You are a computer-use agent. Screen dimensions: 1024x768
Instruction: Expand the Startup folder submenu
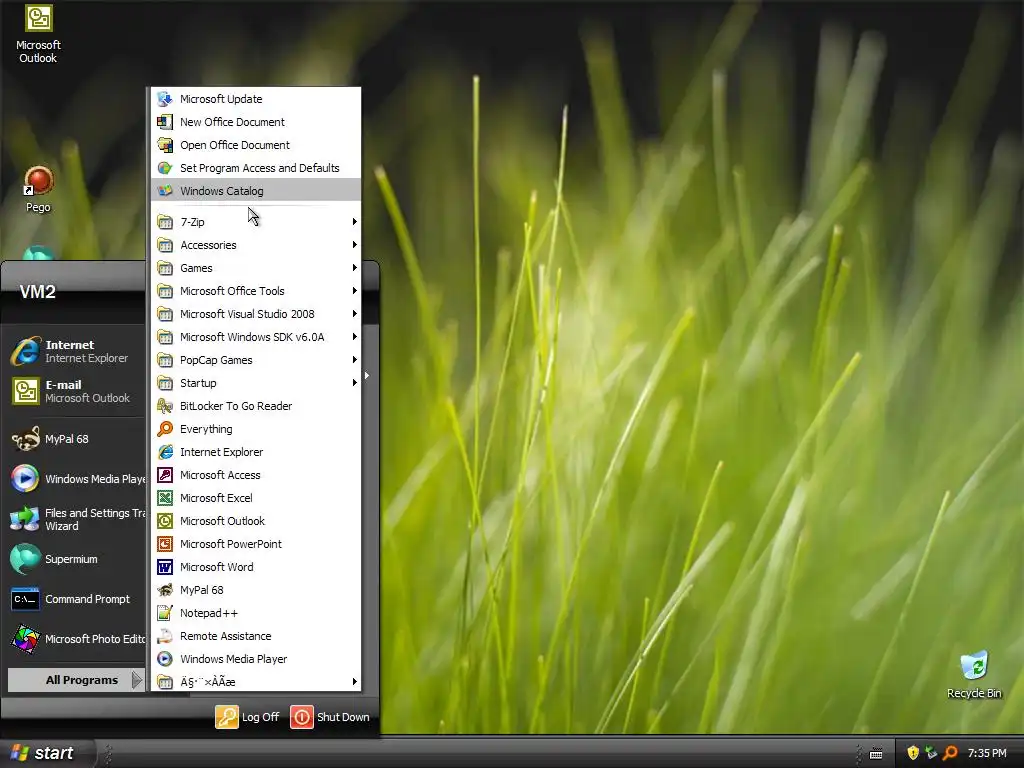click(x=256, y=383)
